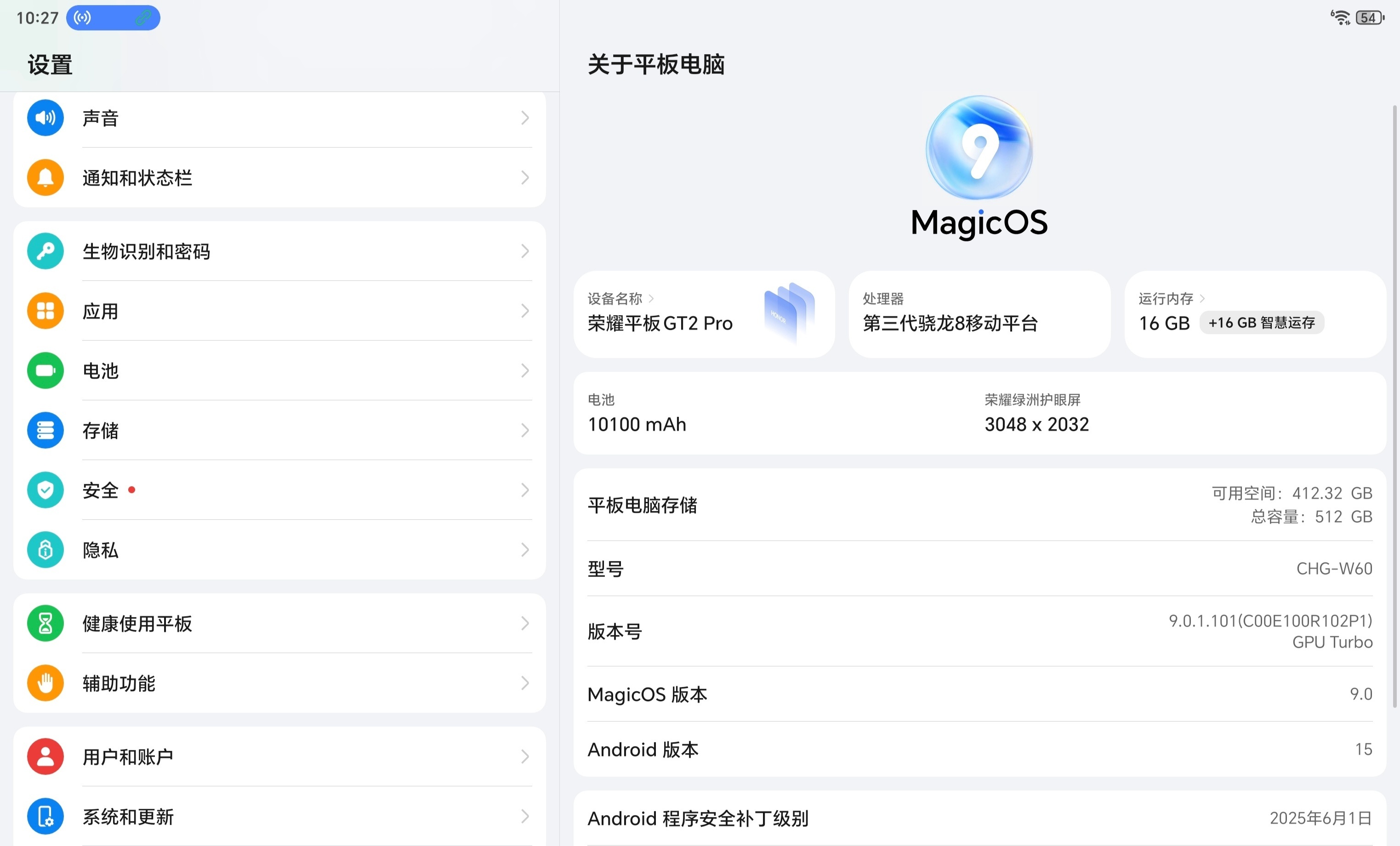Screen dimensions: 1400x846
Task: Tap the 关于平板电脑 title
Action: point(656,64)
